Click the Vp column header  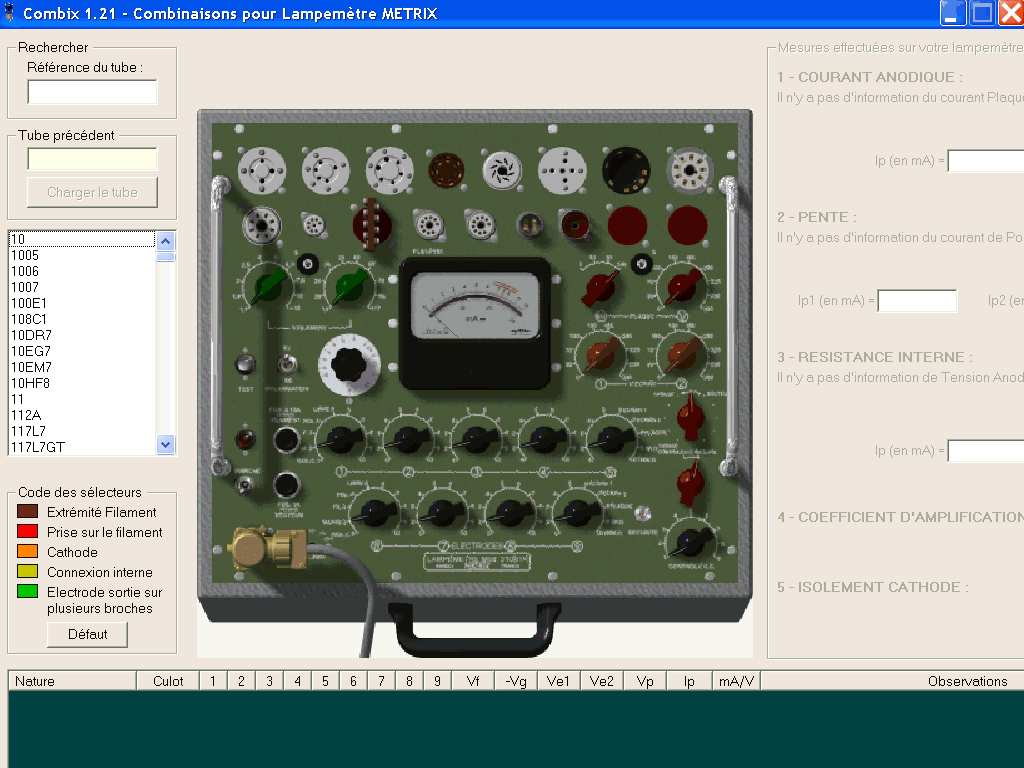coord(645,681)
